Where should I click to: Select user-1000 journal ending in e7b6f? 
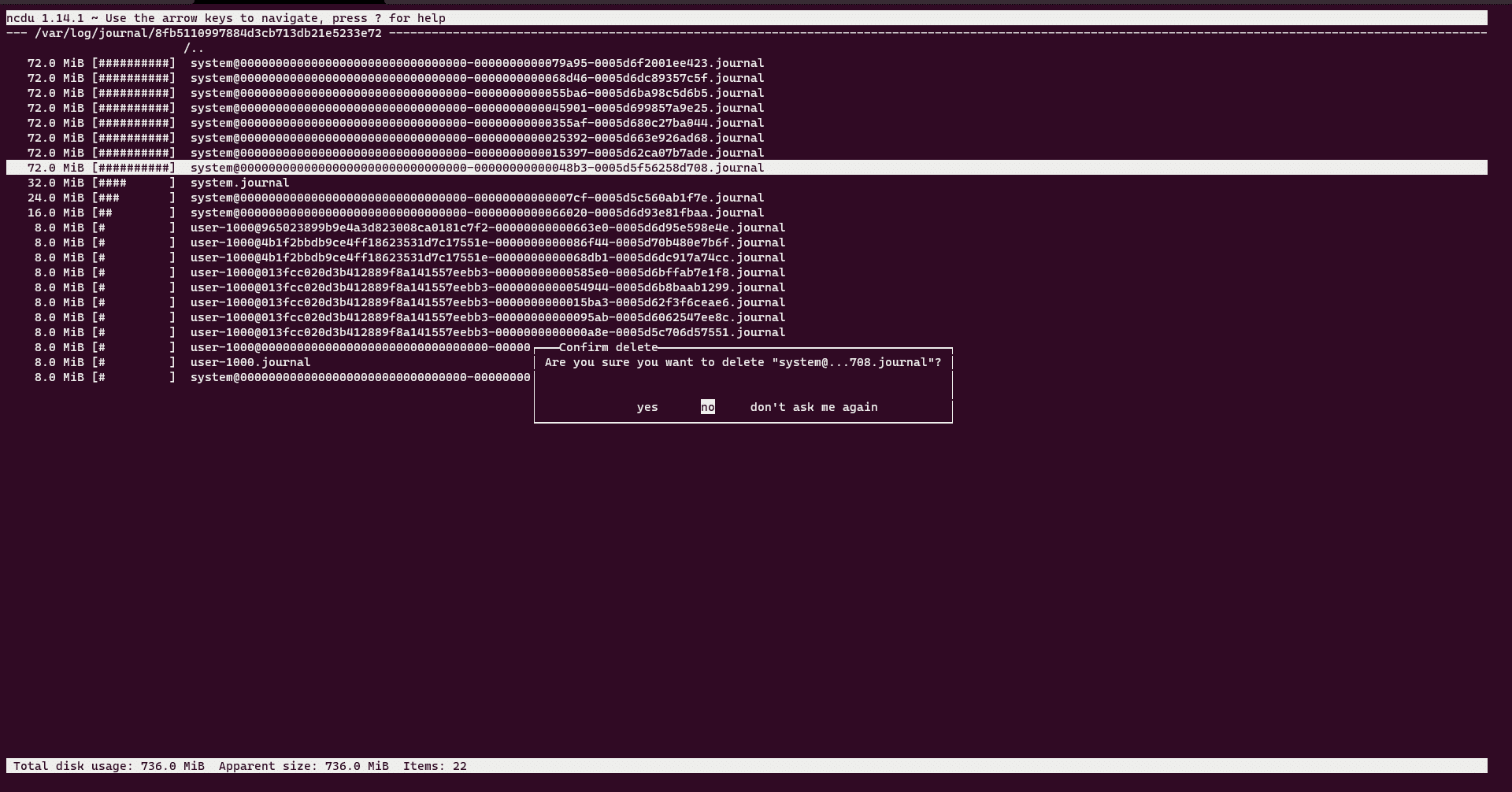(487, 242)
